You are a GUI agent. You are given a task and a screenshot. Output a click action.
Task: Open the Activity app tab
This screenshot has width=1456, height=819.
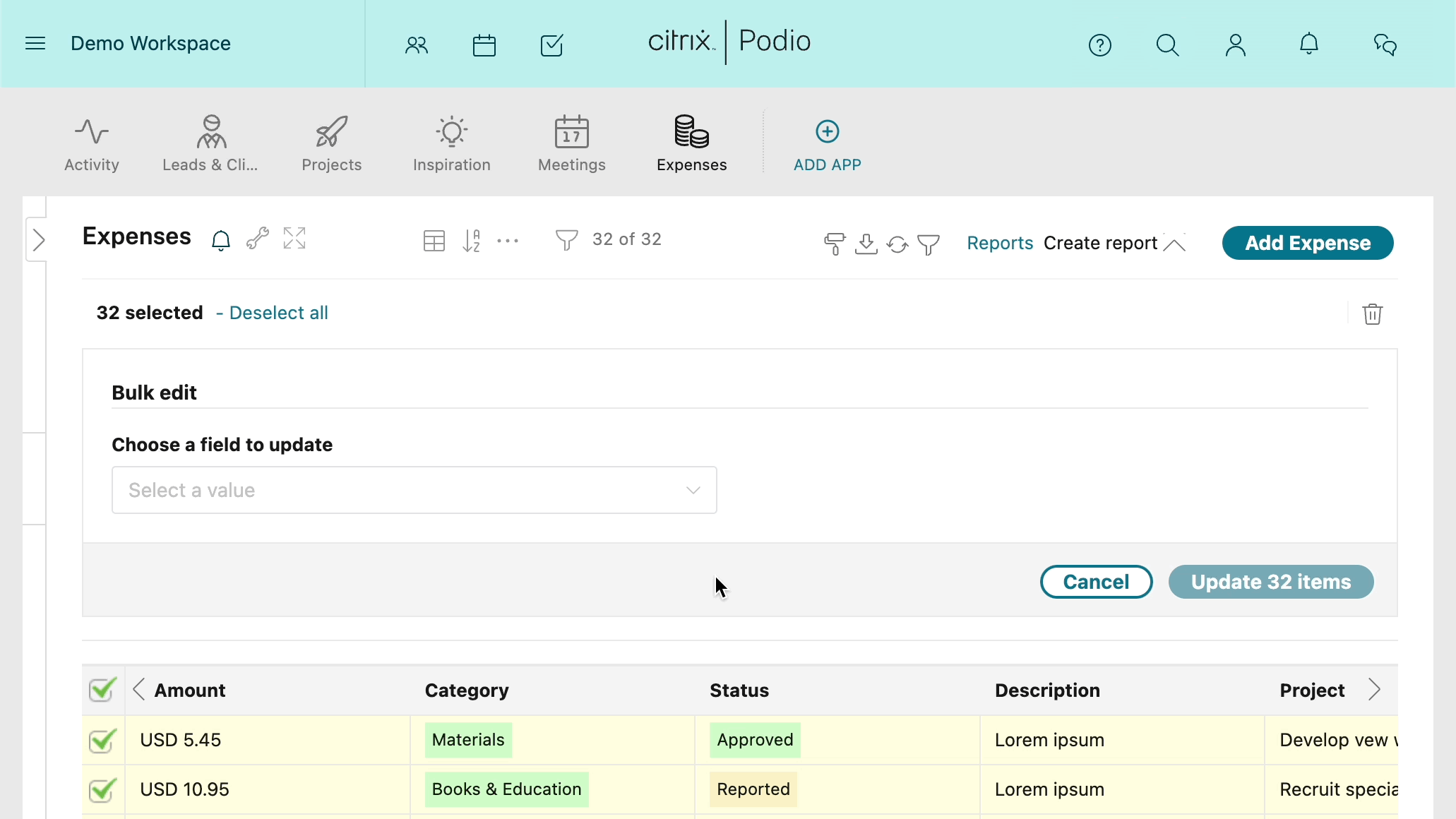pyautogui.click(x=92, y=145)
